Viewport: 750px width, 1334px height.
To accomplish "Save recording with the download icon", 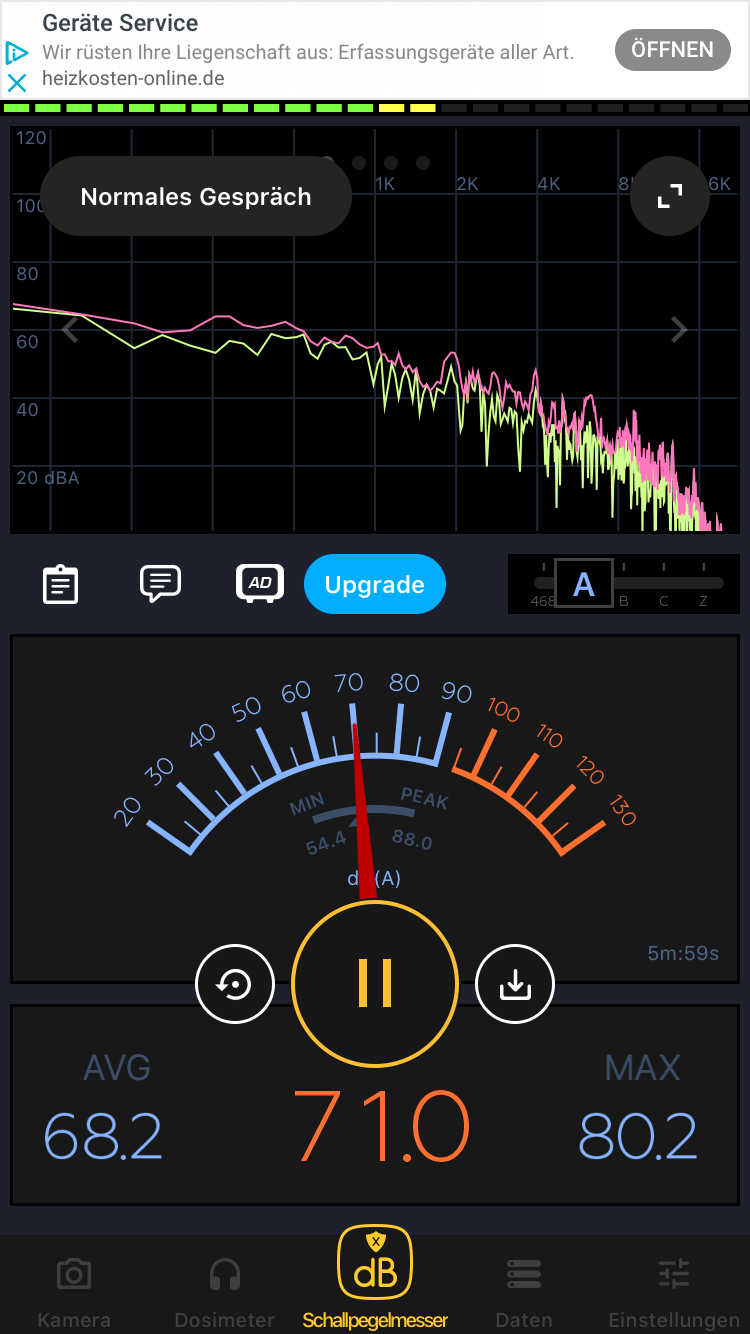I will (514, 985).
